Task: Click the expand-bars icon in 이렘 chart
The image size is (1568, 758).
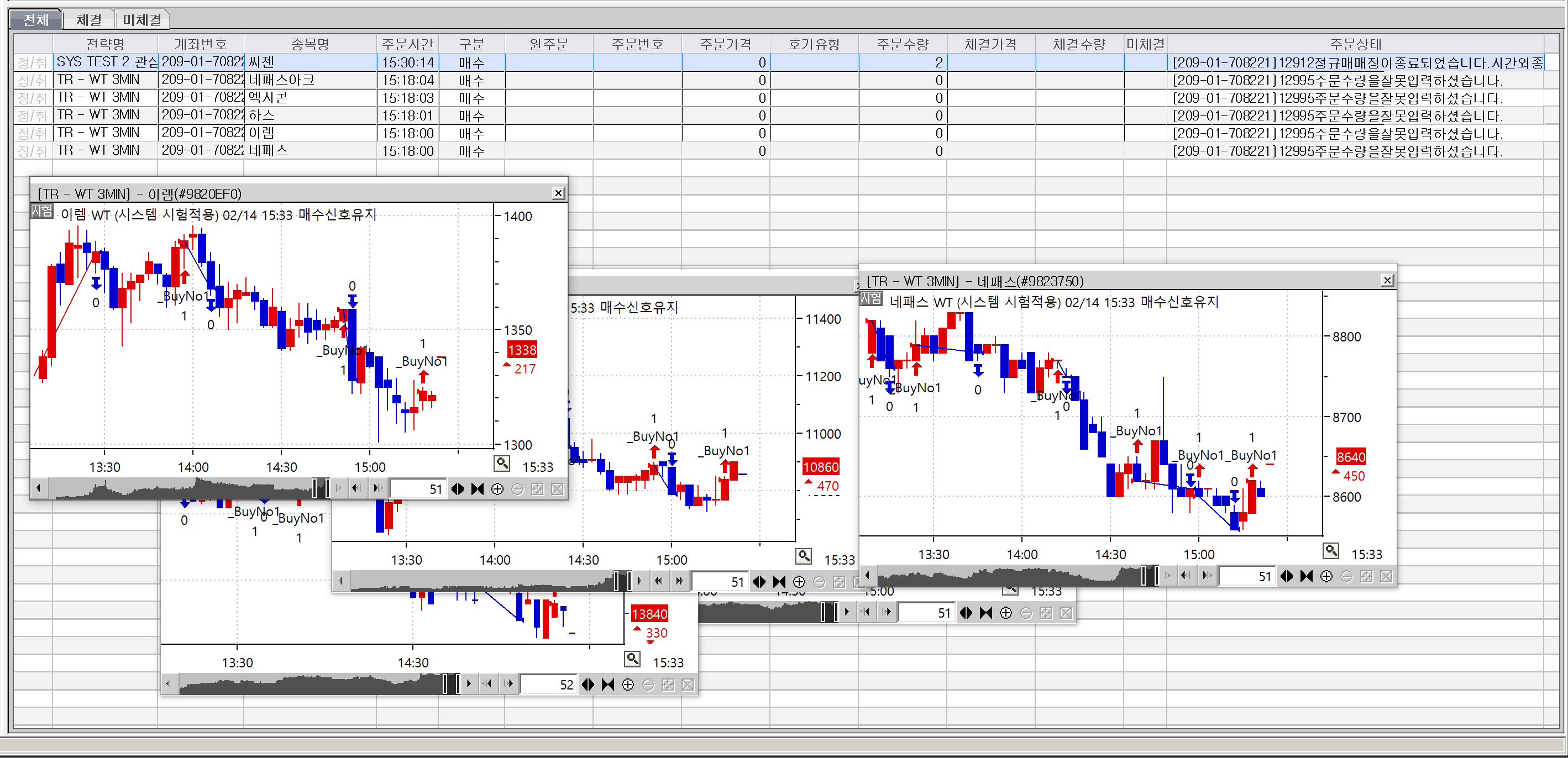Action: click(458, 489)
